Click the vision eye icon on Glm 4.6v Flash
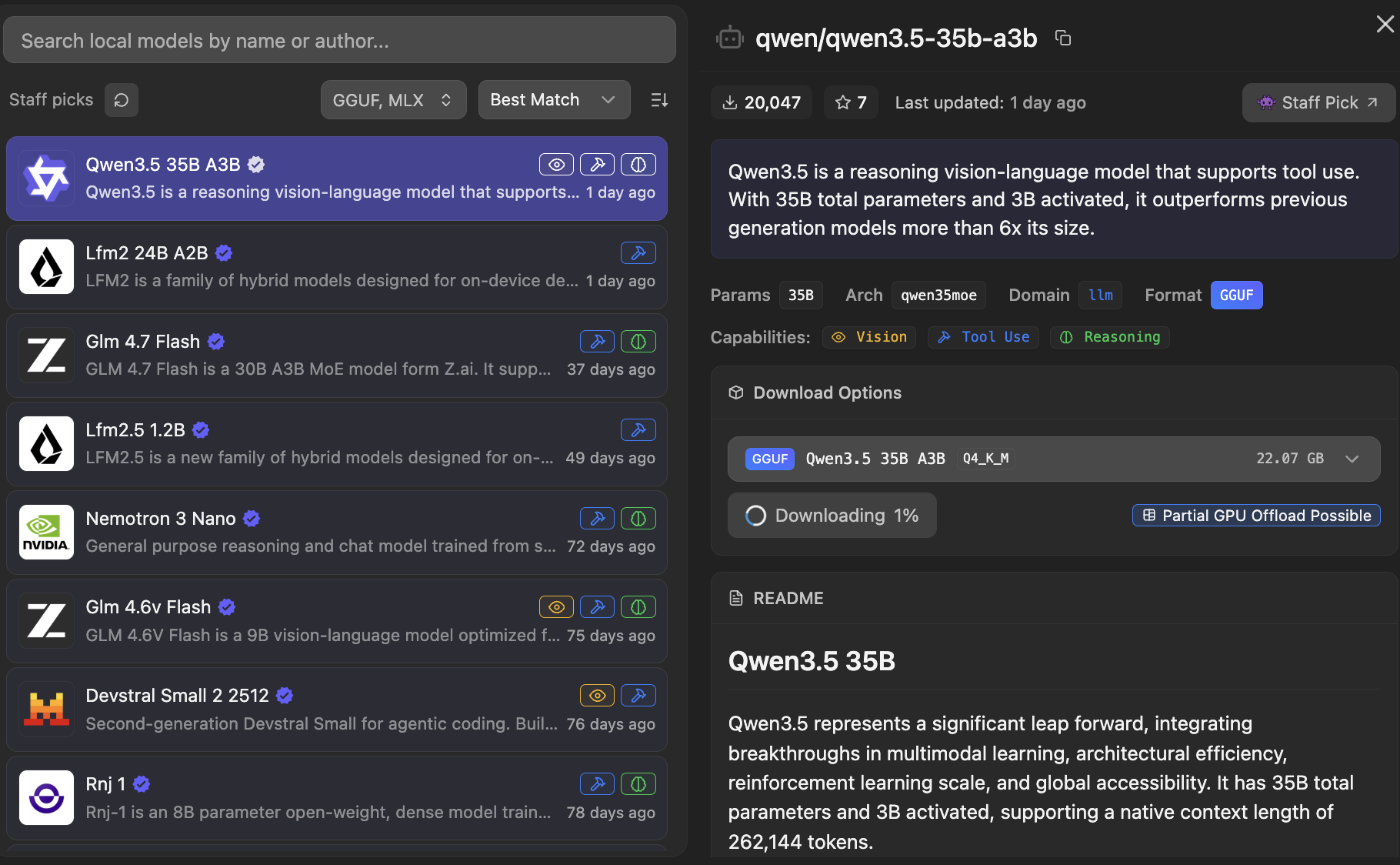 tap(556, 607)
